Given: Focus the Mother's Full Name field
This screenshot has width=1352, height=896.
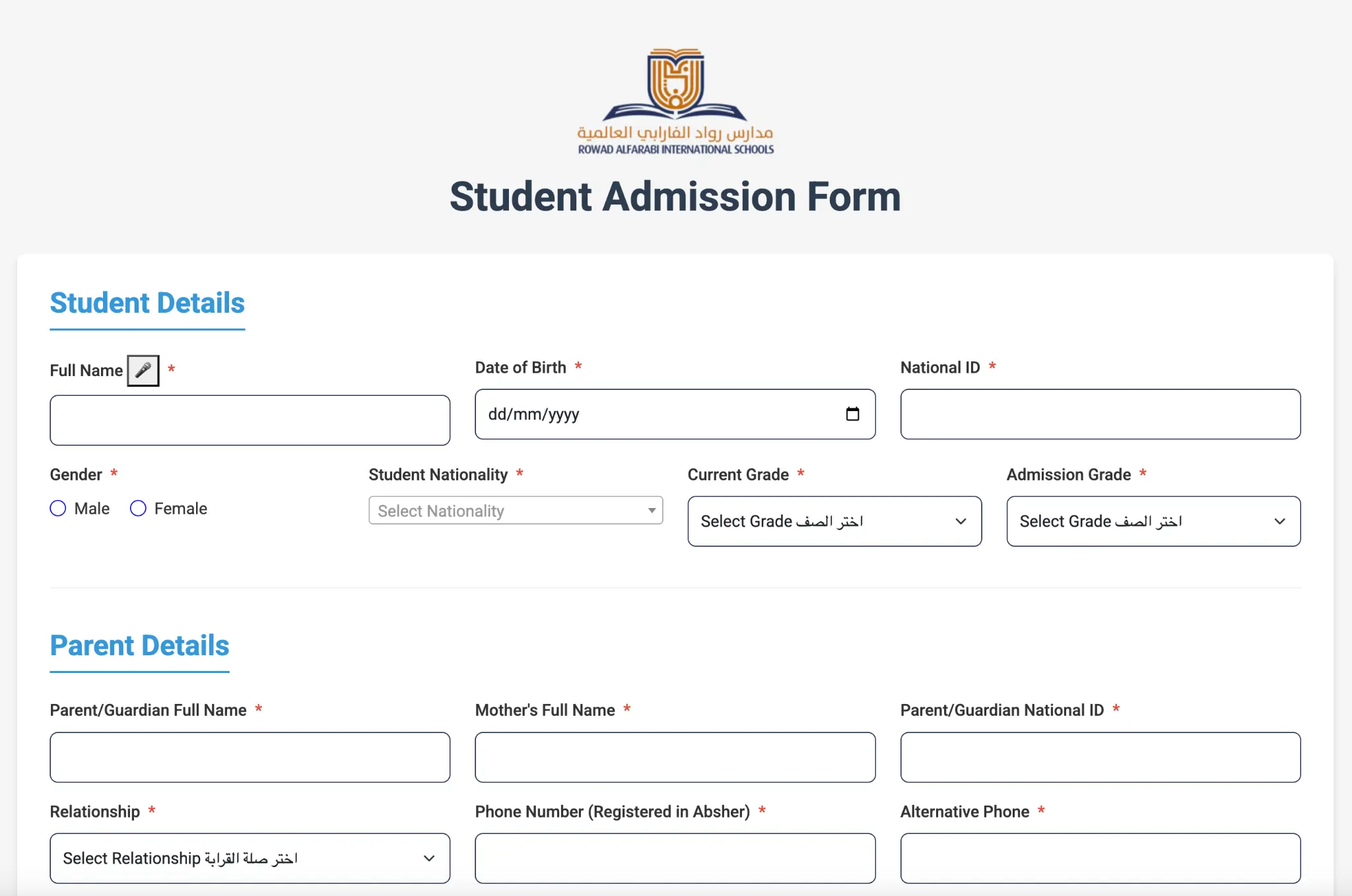Looking at the screenshot, I should point(675,757).
